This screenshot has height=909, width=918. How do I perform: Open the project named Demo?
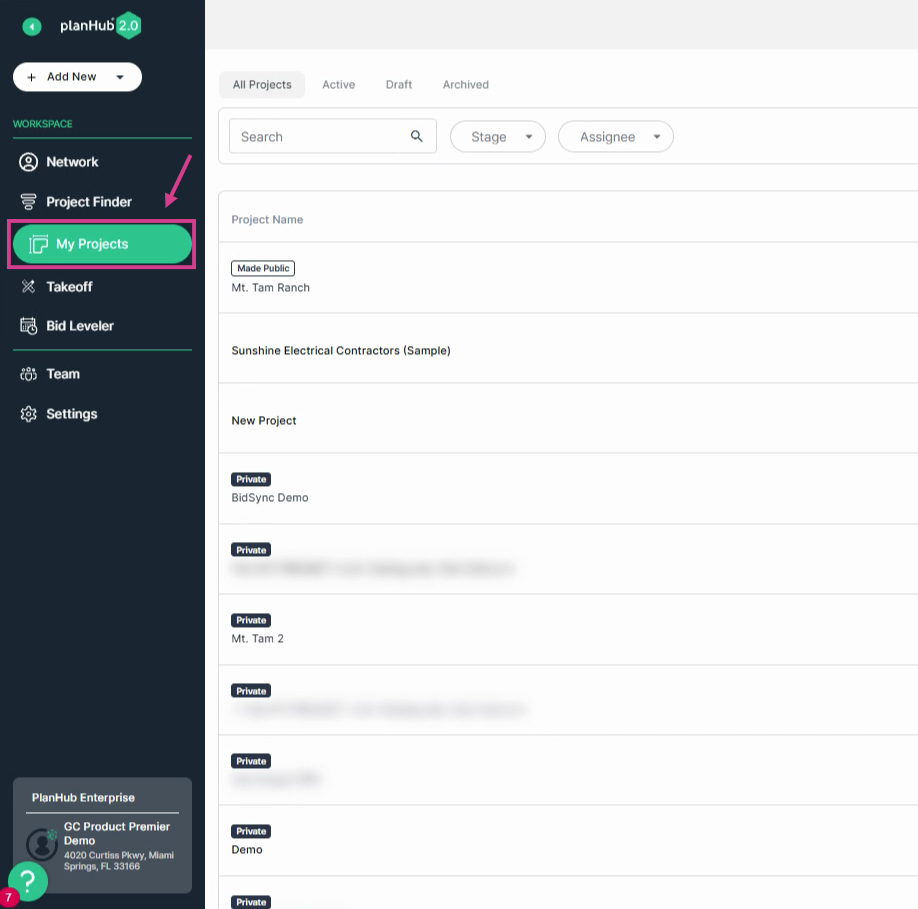point(247,850)
